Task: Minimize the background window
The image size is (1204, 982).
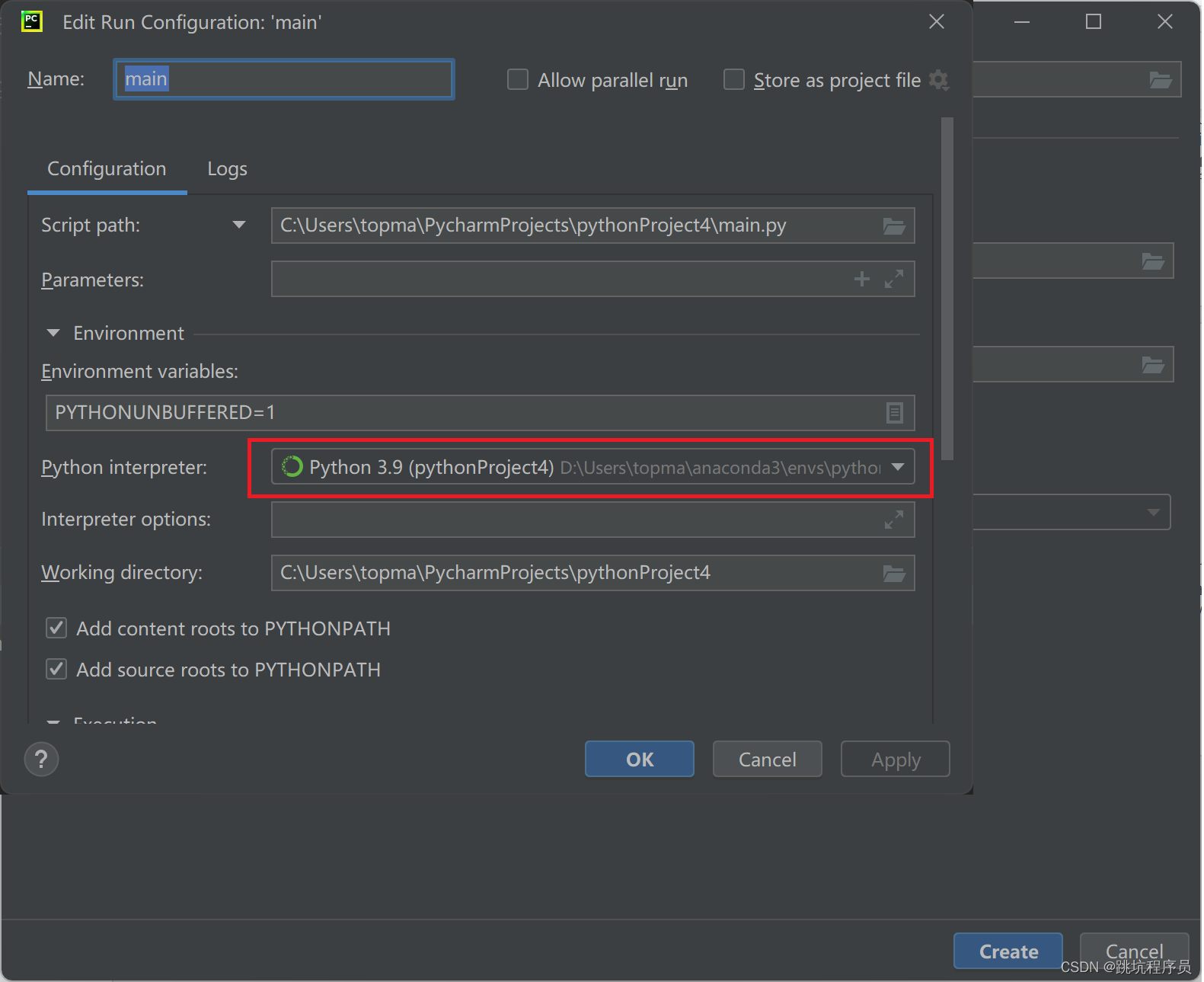Action: pyautogui.click(x=1022, y=21)
